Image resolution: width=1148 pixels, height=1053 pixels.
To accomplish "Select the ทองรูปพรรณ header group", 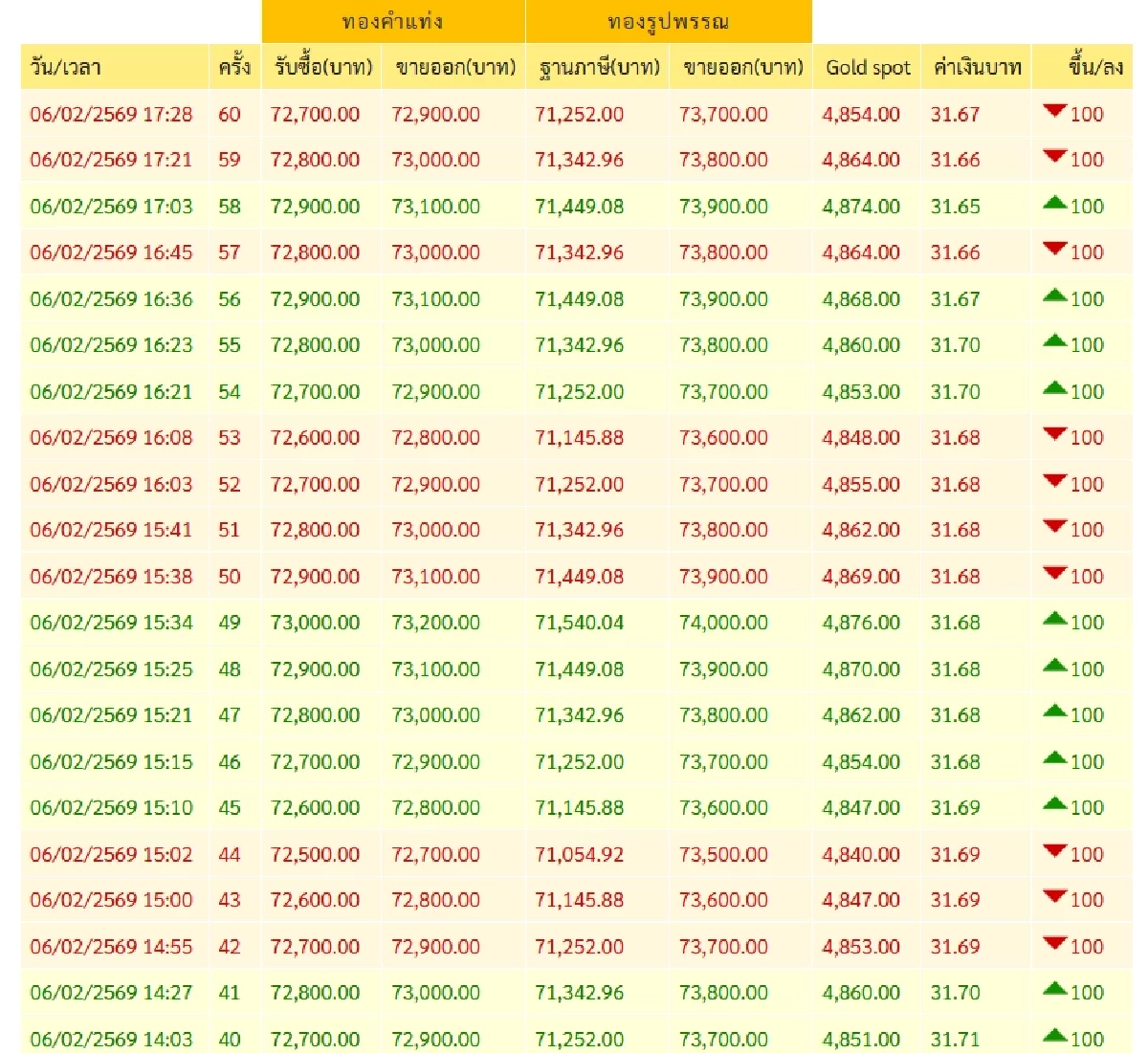I will [668, 21].
